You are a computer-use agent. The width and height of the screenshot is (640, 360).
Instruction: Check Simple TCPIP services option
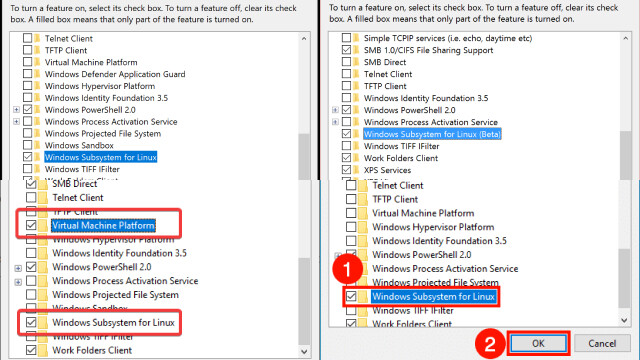346,38
